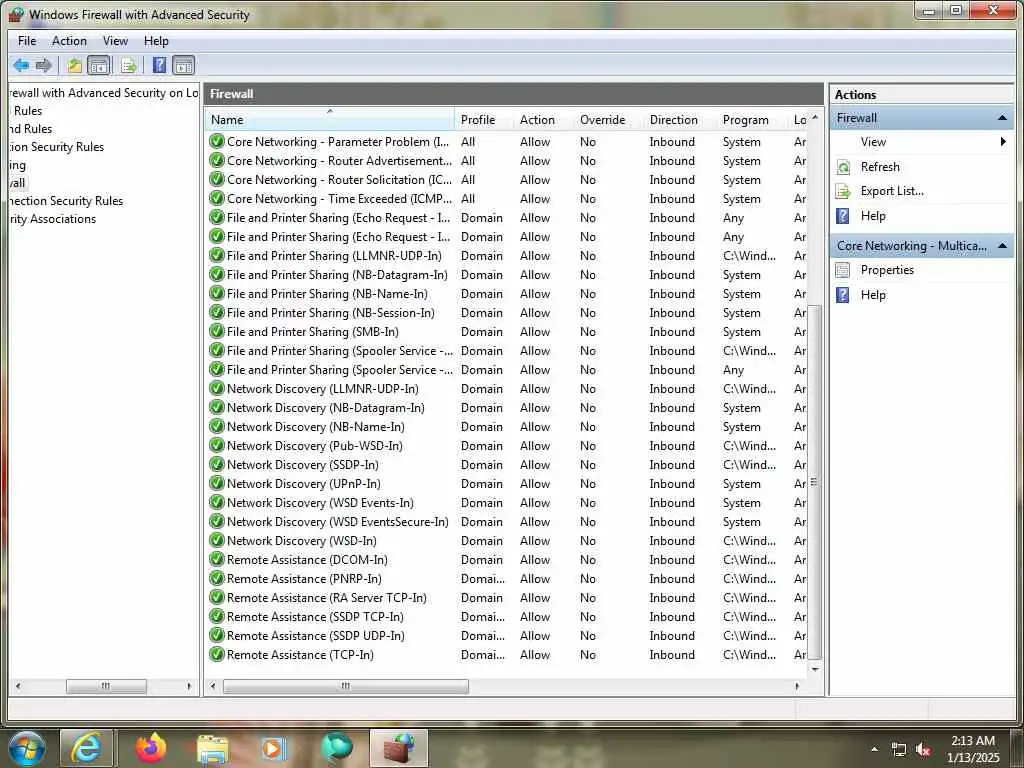Click green check icon of Remote Assistance (TCP-In)
Viewport: 1024px width, 768px height.
(217, 654)
